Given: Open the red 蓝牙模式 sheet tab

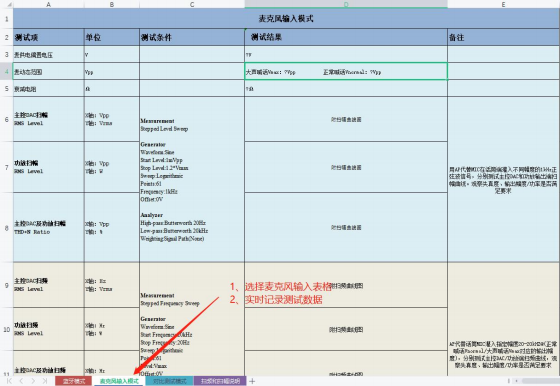Looking at the screenshot, I should [x=74, y=381].
